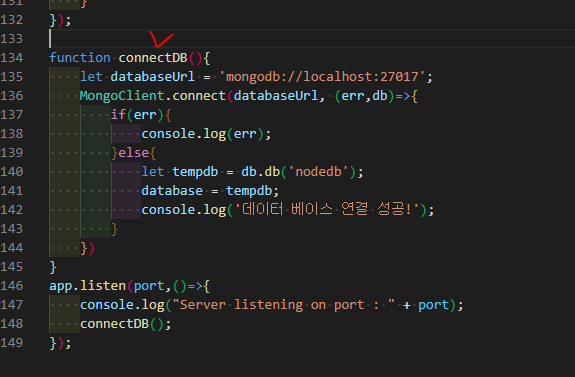Click 'tempdb' in the let declaration
575x377 pixels.
195,172
